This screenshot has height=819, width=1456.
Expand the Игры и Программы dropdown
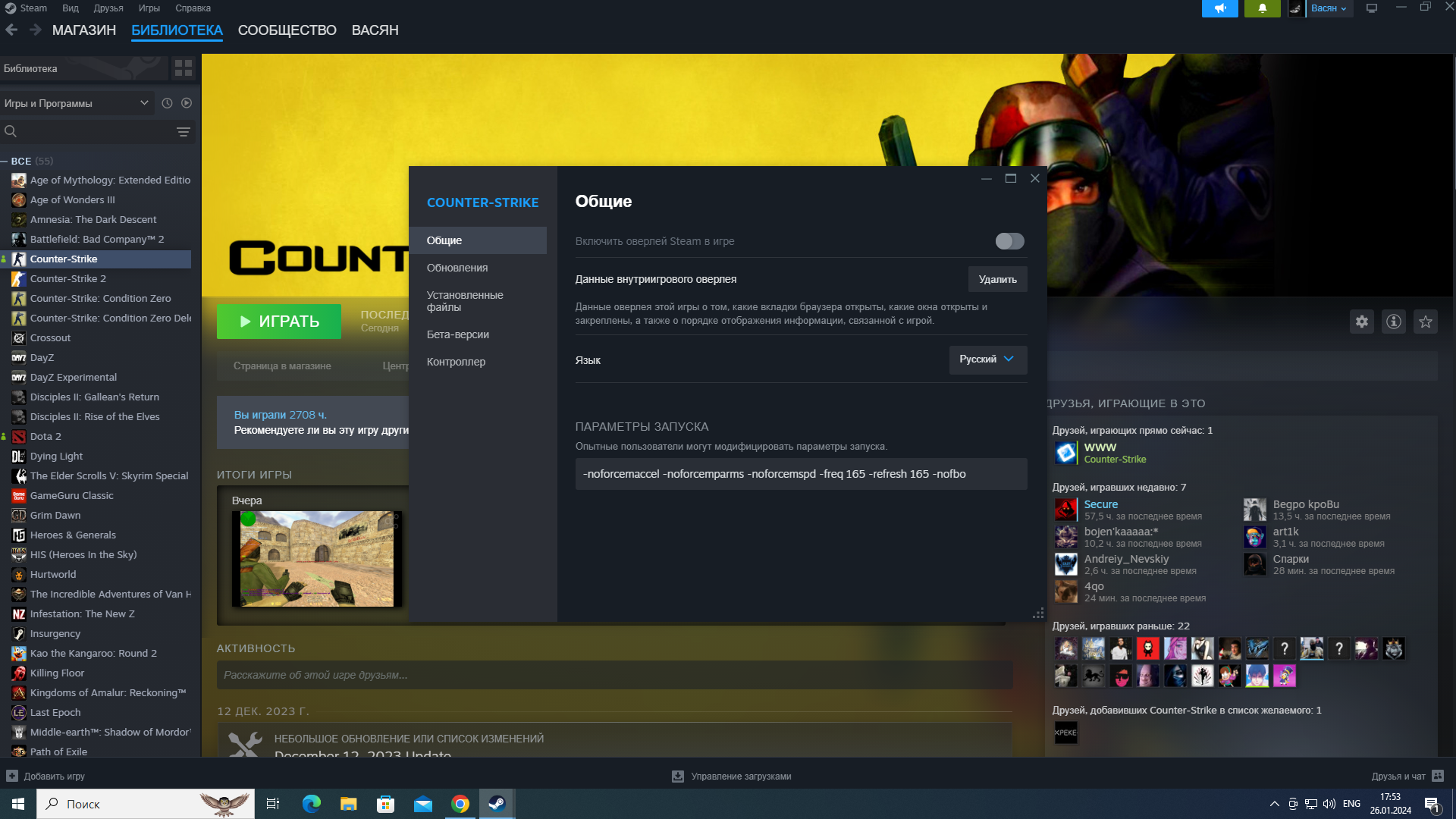tap(77, 103)
